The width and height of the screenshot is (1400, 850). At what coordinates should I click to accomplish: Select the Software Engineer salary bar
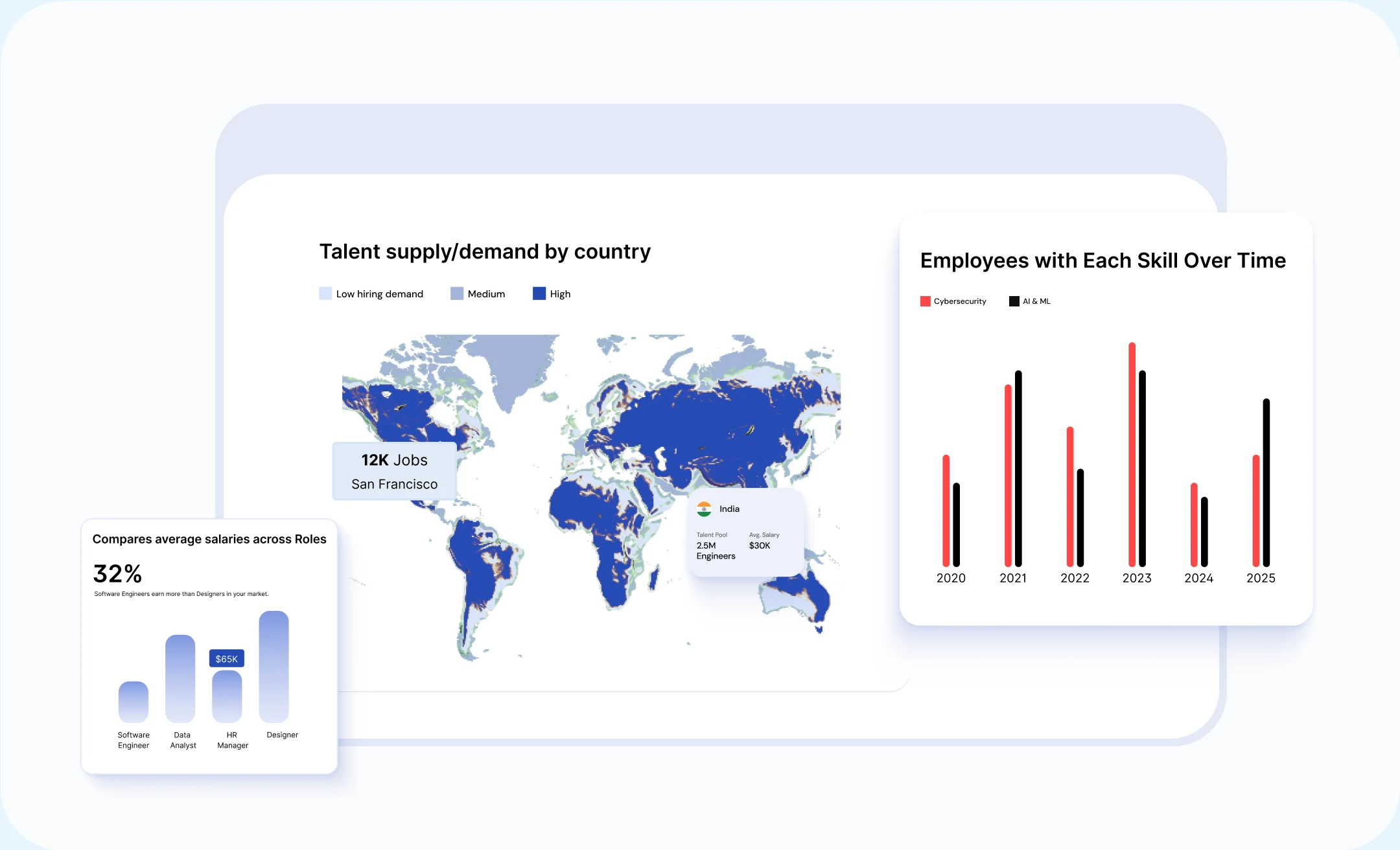click(x=134, y=702)
